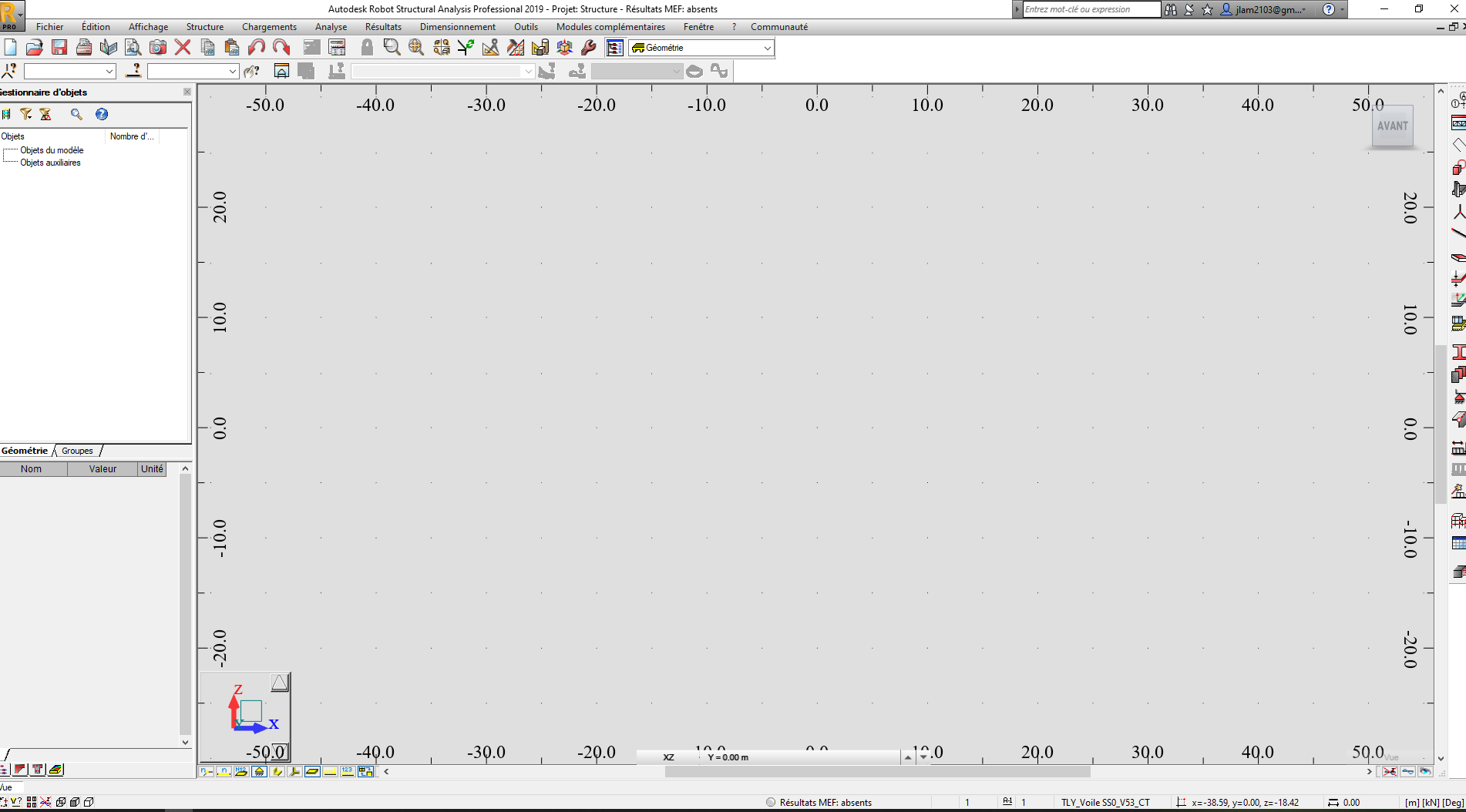Open an existing project file
This screenshot has width=1466, height=812.
click(34, 47)
